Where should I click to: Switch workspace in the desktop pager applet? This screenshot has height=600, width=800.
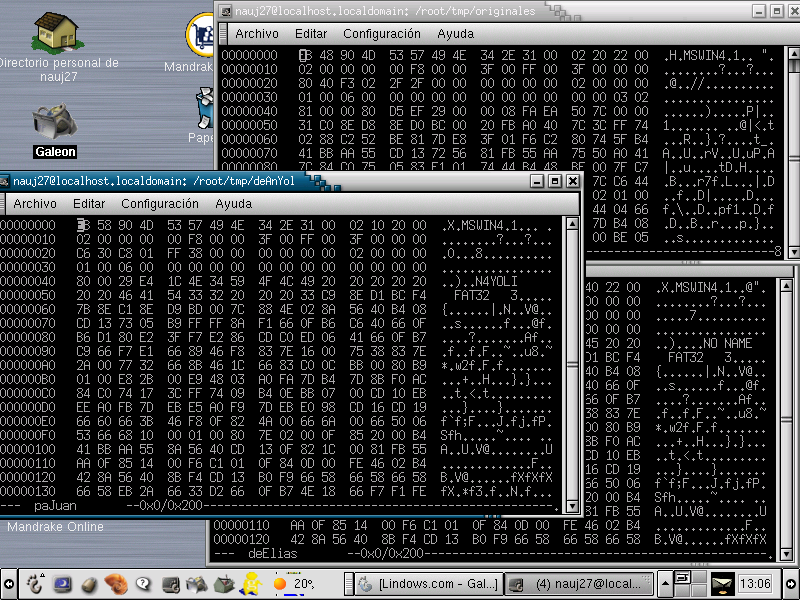(x=691, y=584)
